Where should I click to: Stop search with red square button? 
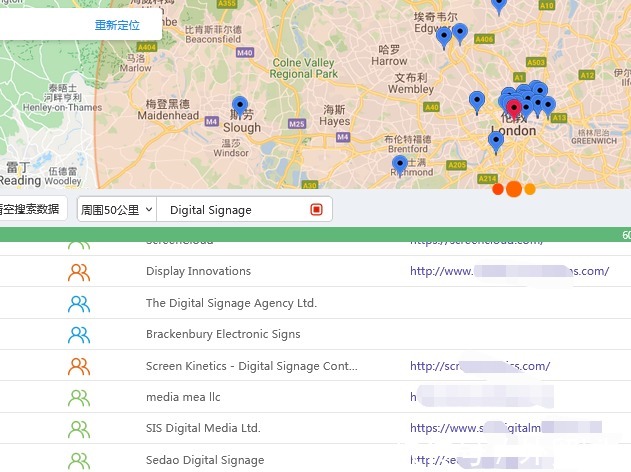[x=316, y=210]
